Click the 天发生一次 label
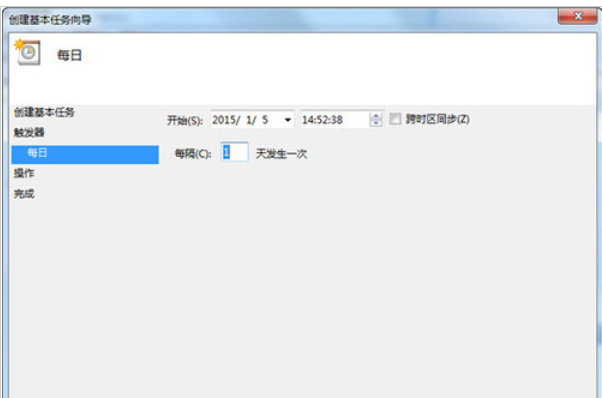 pyautogui.click(x=281, y=154)
